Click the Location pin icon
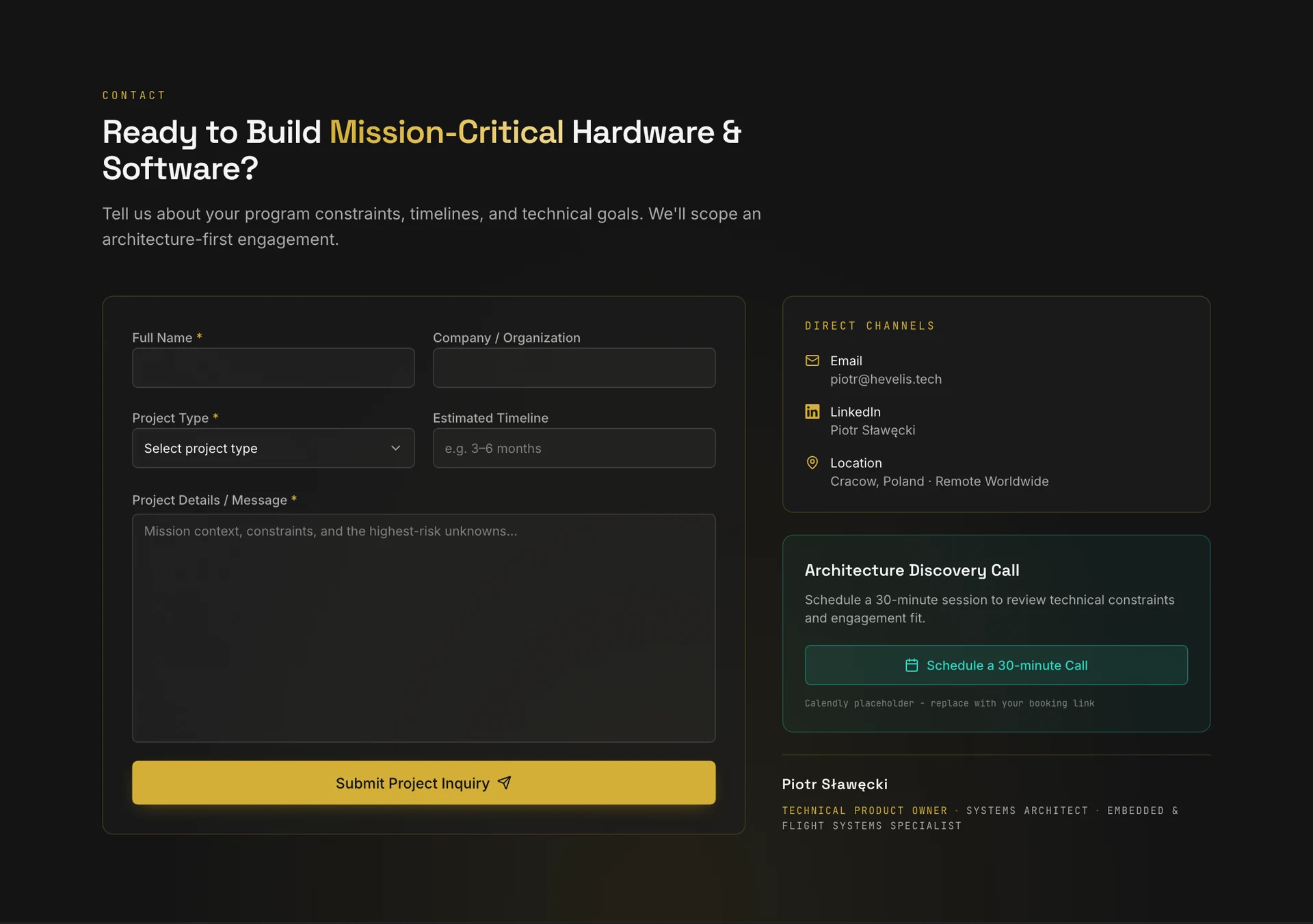This screenshot has height=924, width=1313. pos(812,463)
